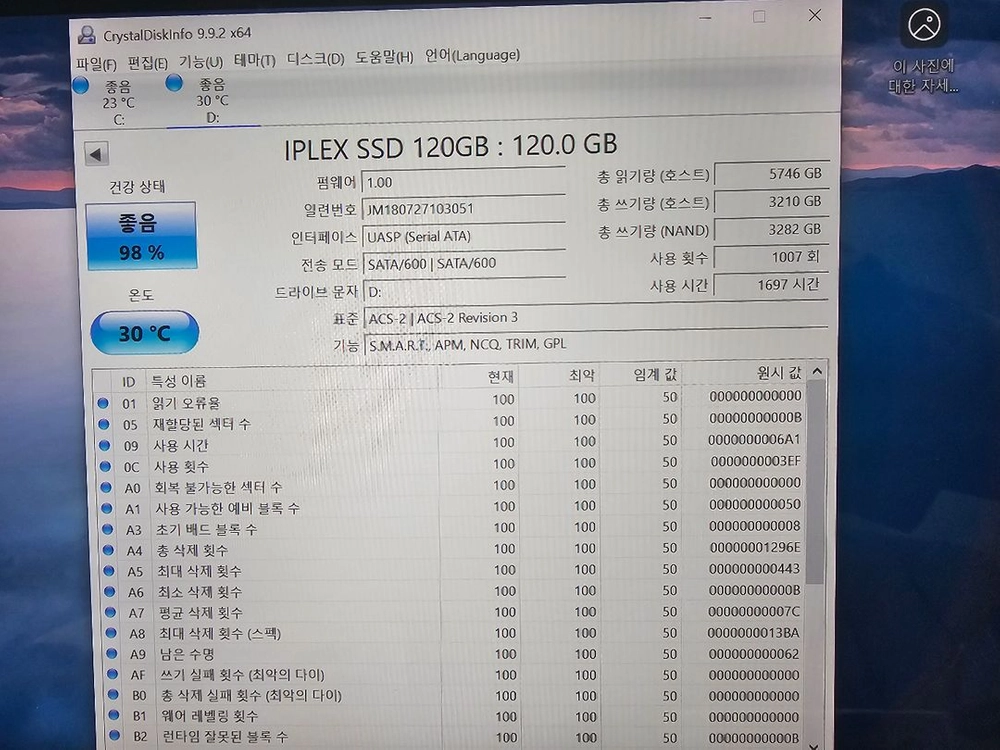1000x750 pixels.
Task: Click the interface field UASP (Serial ATA)
Action: [x=463, y=236]
